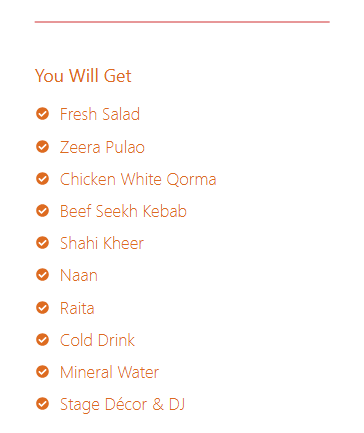
Task: Click the check icon beside Beef Seekh Kebab
Action: [x=42, y=211]
